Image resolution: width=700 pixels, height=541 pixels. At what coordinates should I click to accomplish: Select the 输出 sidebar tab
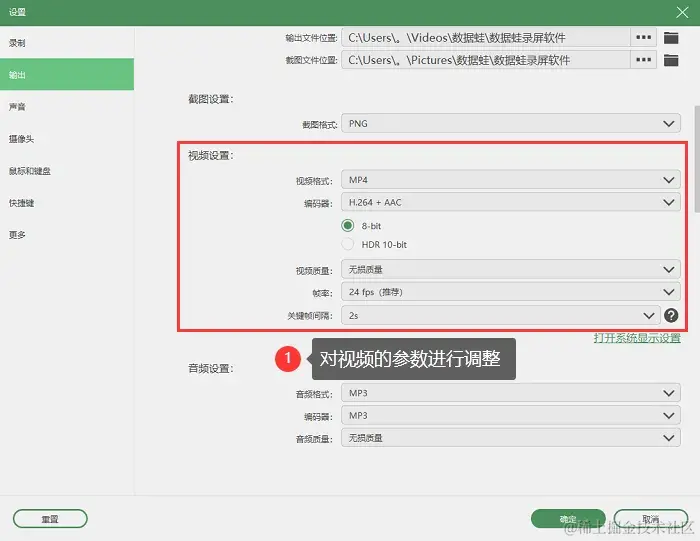[67, 75]
